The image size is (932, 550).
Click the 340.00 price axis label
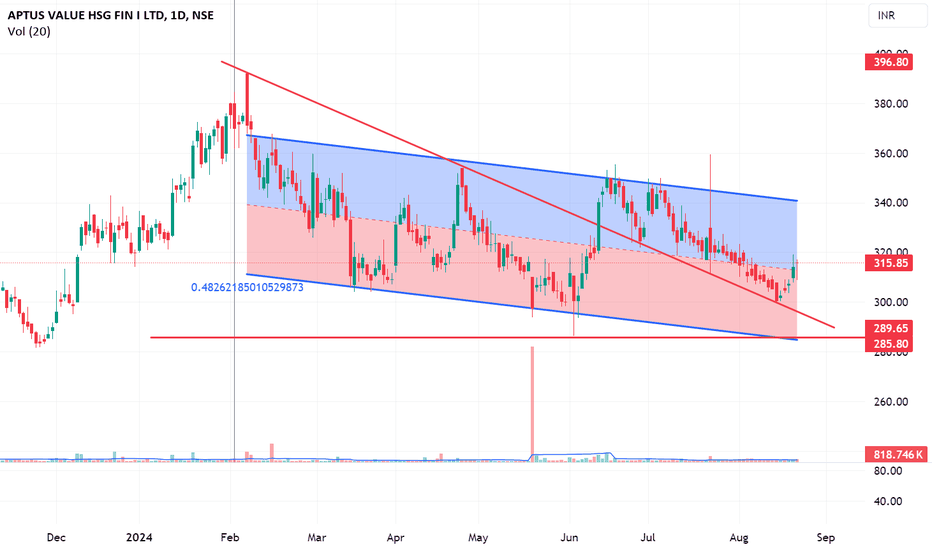pos(890,203)
